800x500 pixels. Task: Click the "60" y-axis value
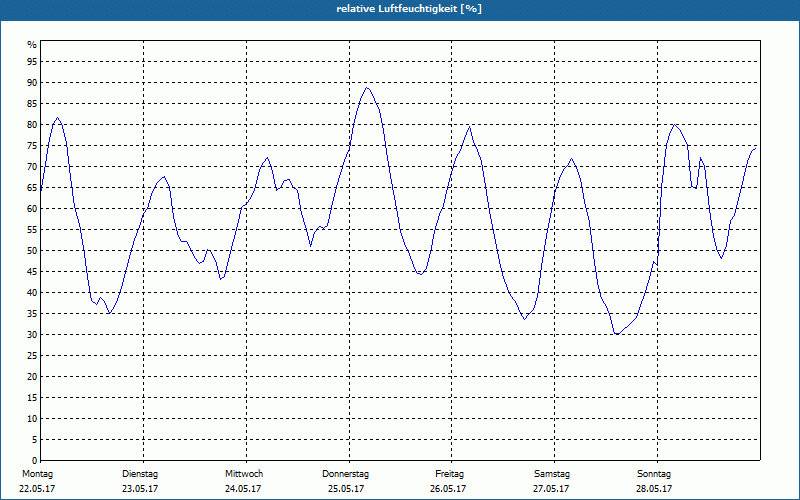click(x=32, y=209)
